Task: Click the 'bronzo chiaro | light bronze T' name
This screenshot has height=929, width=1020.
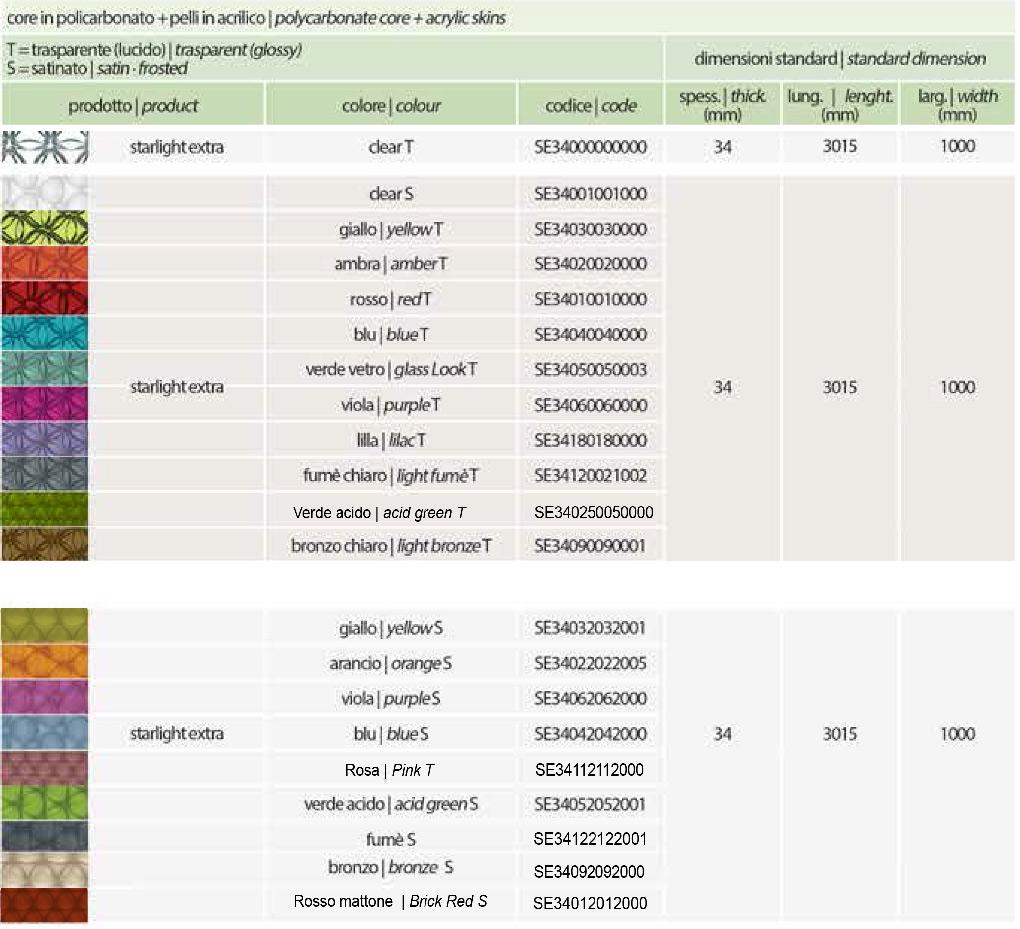Action: click(391, 546)
